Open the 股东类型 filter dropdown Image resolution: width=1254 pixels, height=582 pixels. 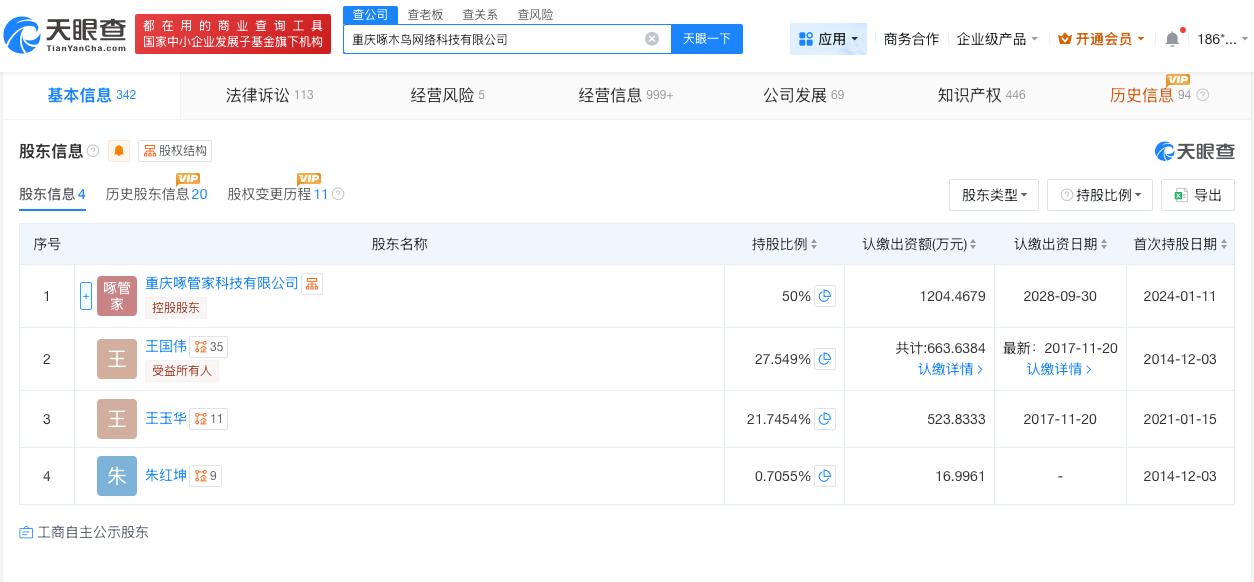pos(994,195)
